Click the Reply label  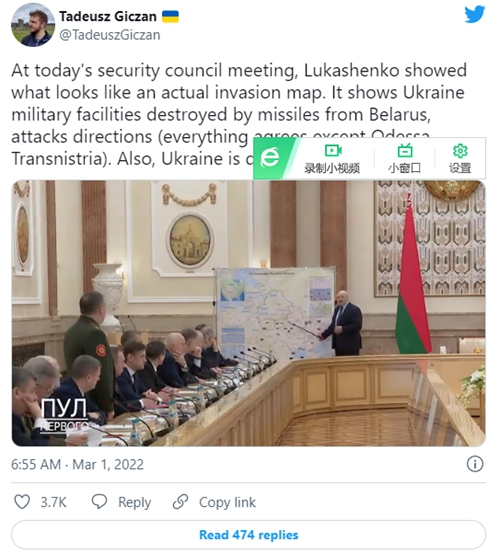click(x=134, y=502)
